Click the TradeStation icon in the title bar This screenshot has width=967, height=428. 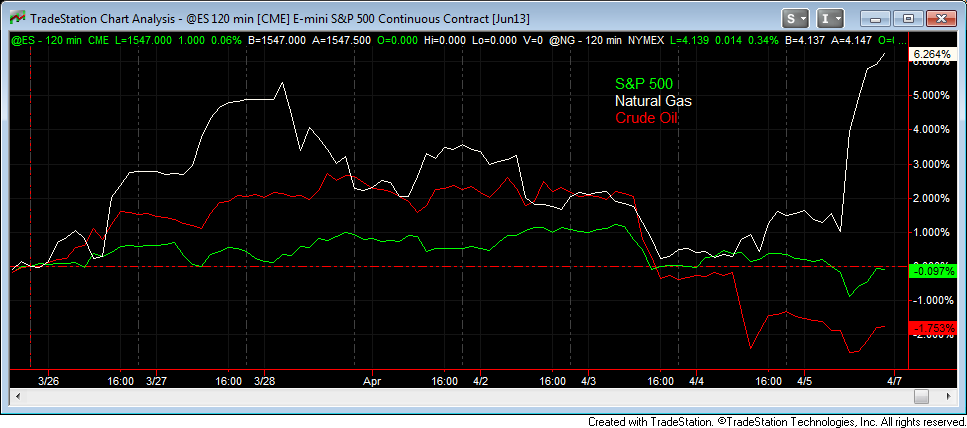pos(15,18)
